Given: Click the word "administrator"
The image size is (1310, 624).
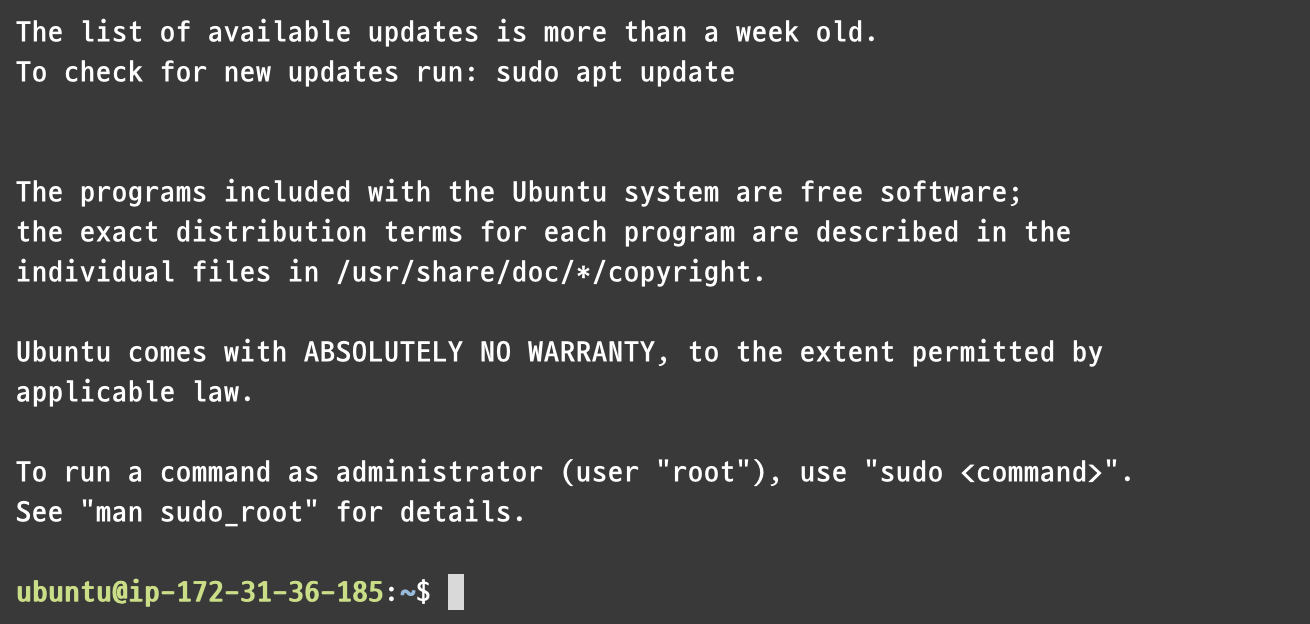Looking at the screenshot, I should (x=439, y=472).
